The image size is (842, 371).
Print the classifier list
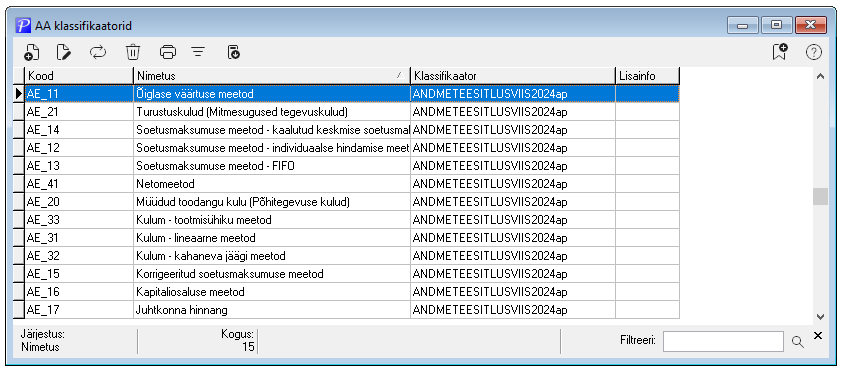[x=168, y=52]
